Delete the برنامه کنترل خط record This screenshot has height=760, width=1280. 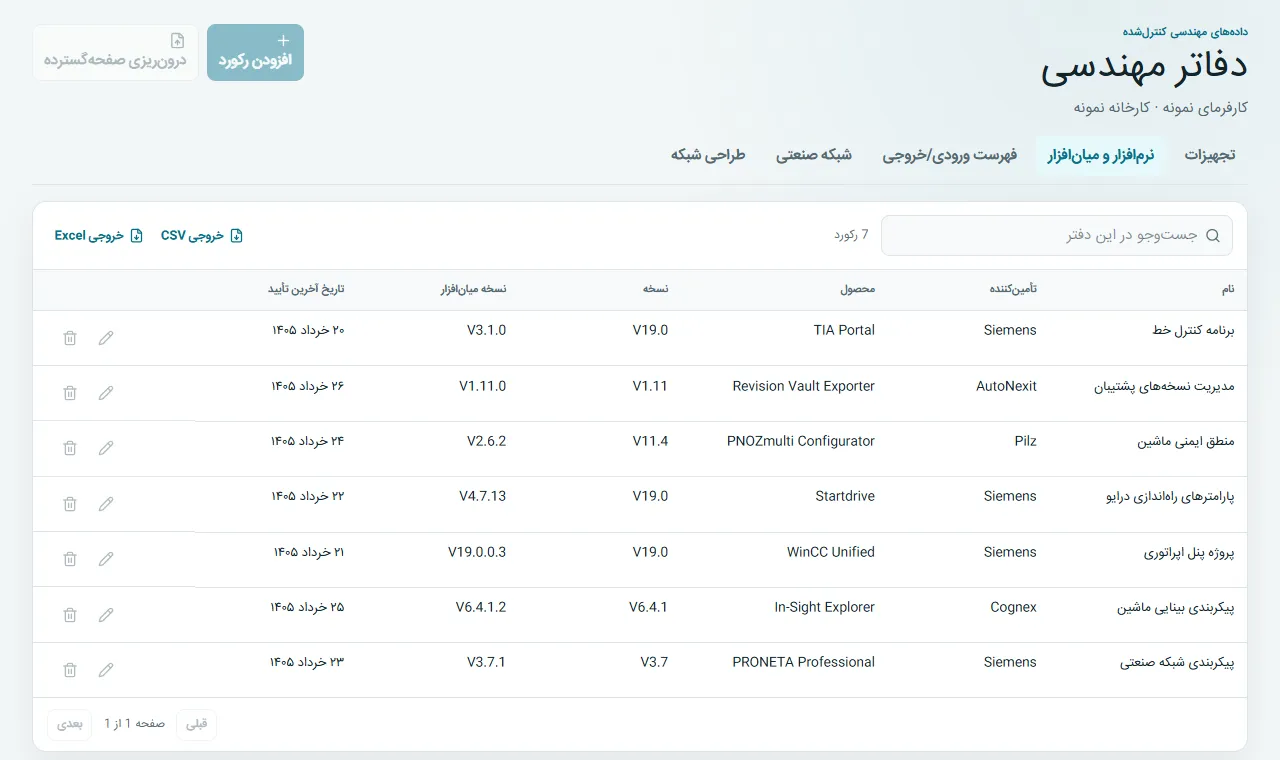(x=70, y=338)
